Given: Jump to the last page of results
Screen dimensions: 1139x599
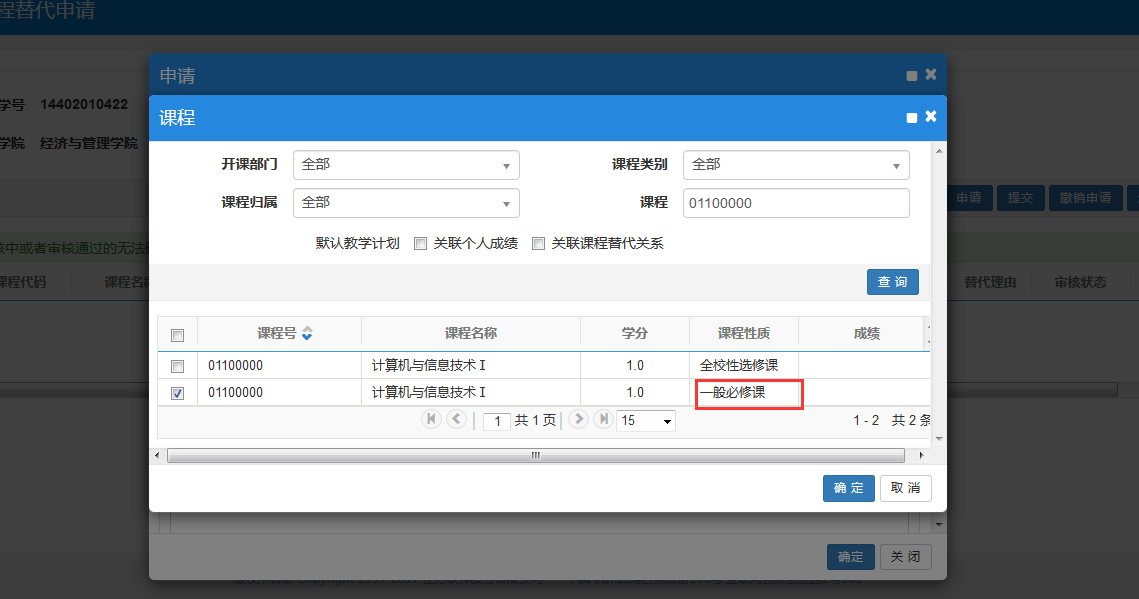Looking at the screenshot, I should tap(602, 420).
